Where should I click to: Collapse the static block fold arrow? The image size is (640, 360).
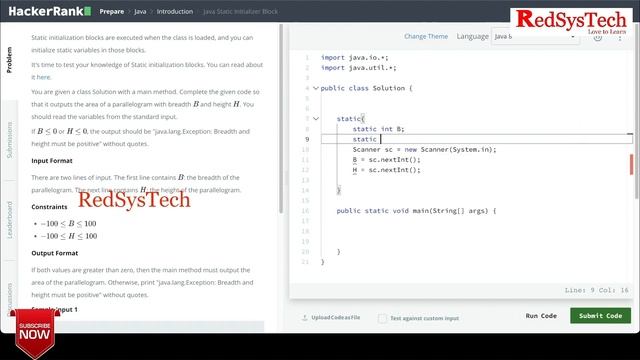pyautogui.click(x=316, y=118)
